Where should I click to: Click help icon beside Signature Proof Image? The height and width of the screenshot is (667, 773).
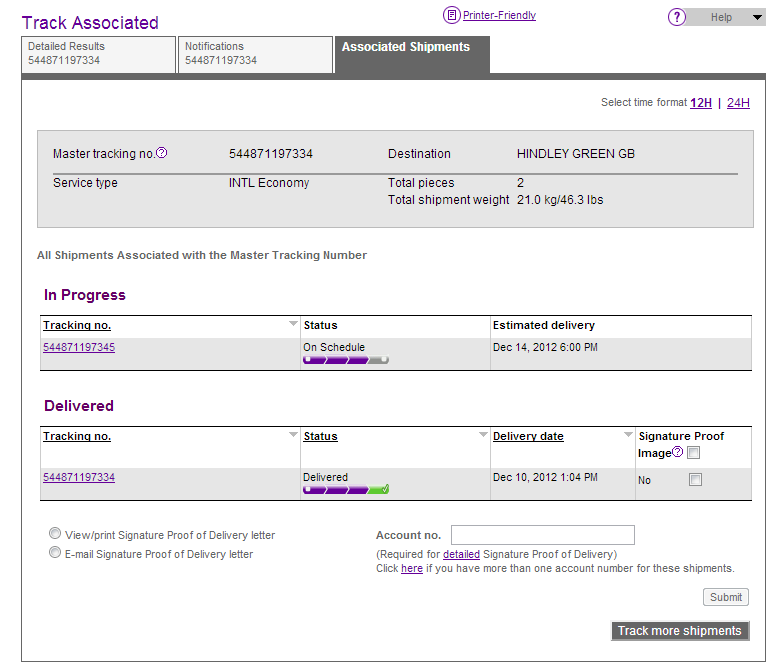677,452
